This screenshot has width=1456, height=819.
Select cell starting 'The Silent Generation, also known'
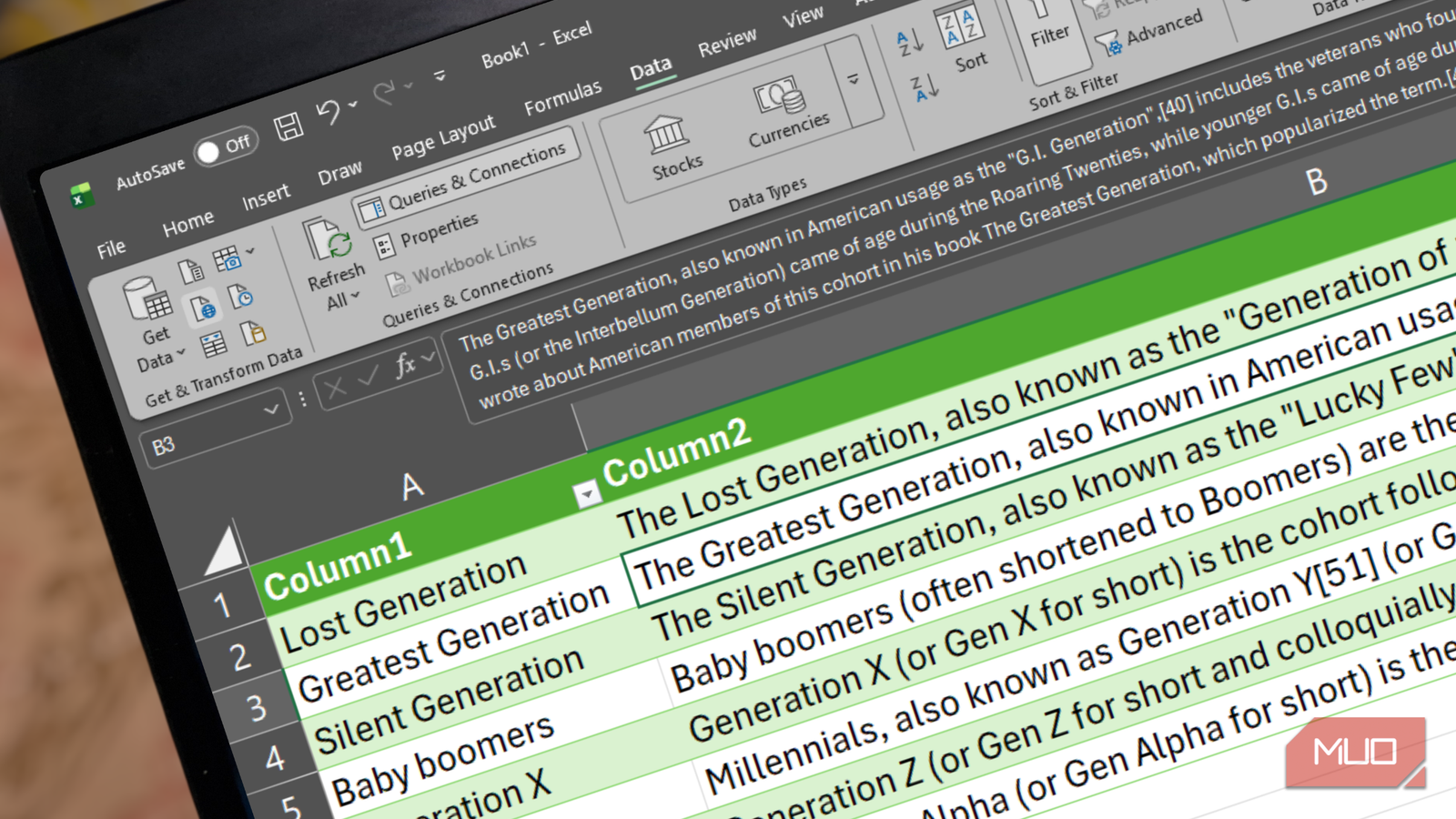(1056, 496)
